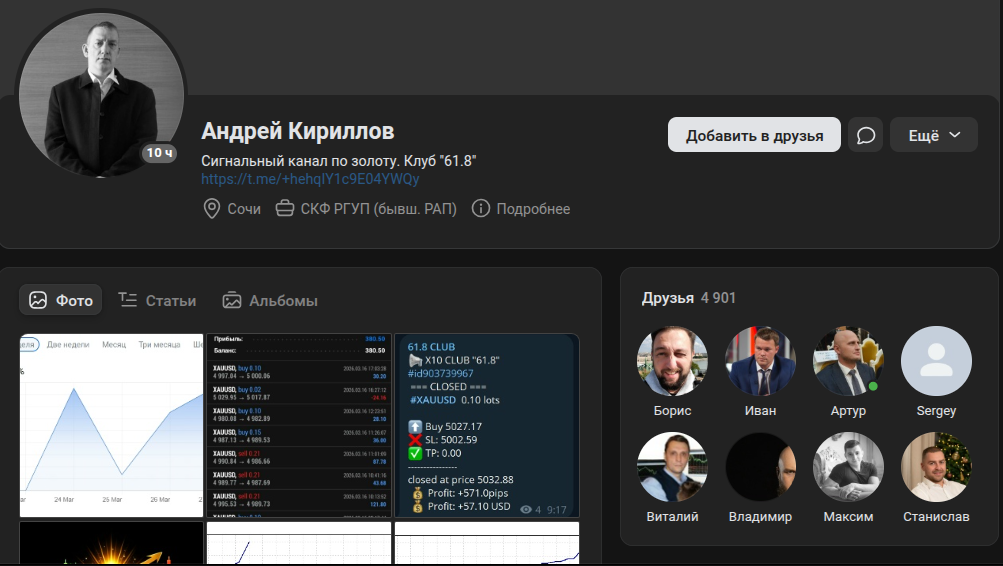Viewport: 1003px width, 566px height.
Task: Open the XAUUSD trades list photo
Action: pos(299,425)
